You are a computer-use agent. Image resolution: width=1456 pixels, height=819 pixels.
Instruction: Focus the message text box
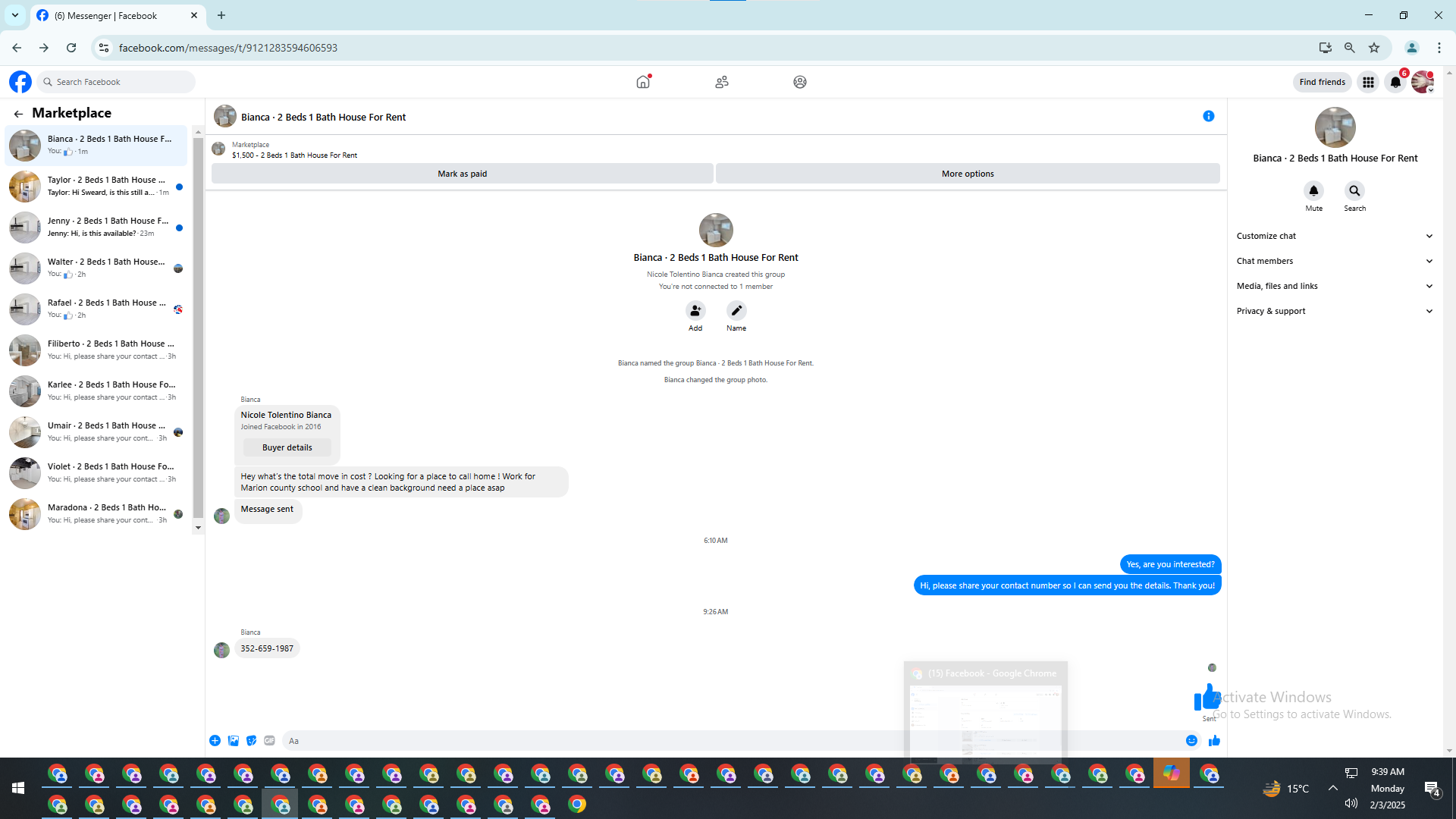point(732,741)
